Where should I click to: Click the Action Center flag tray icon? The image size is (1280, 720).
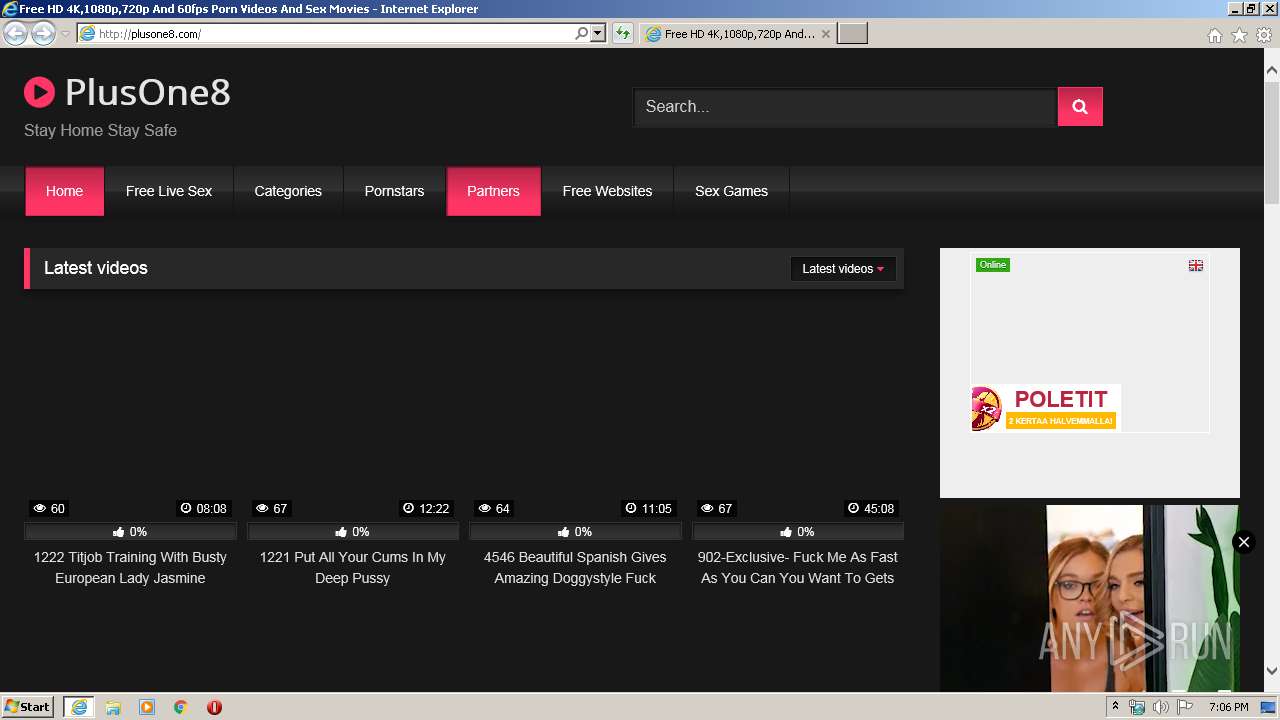point(1185,707)
